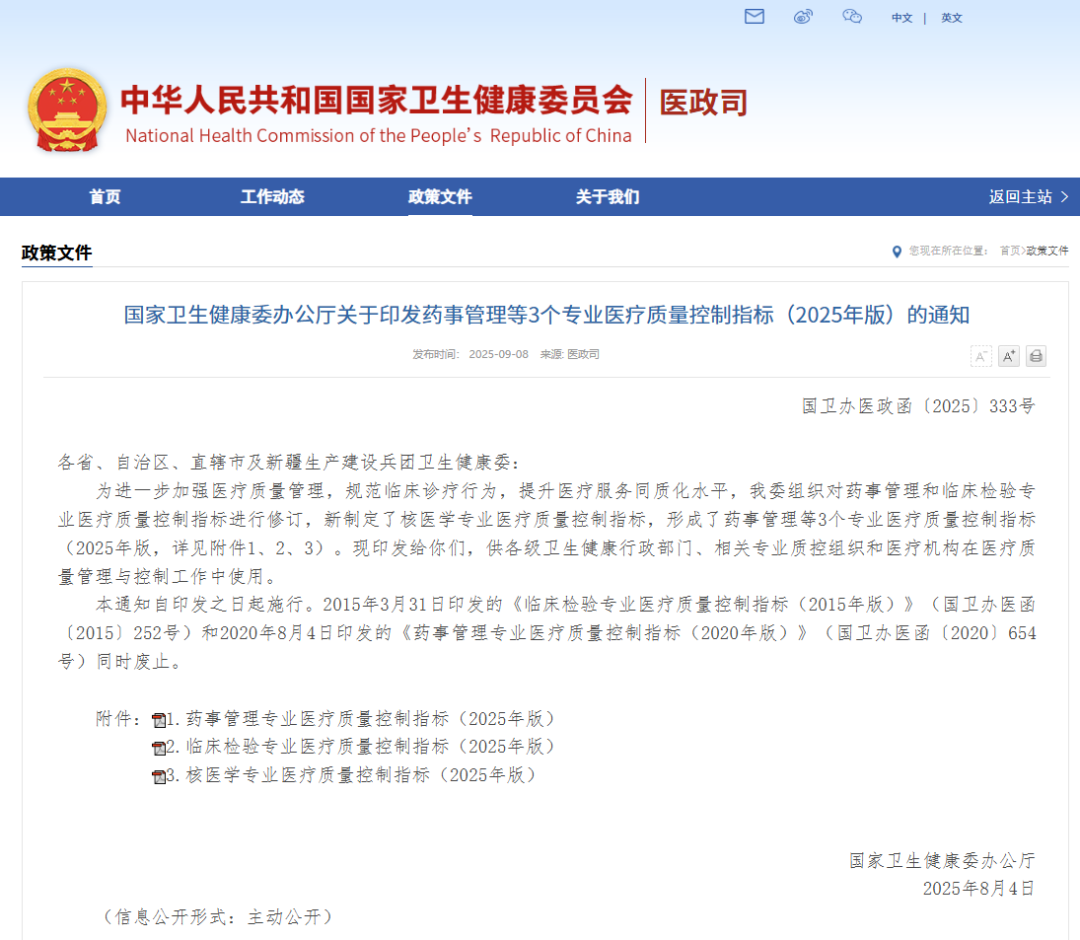Decrease font size with A- icon
1080x940 pixels.
981,356
